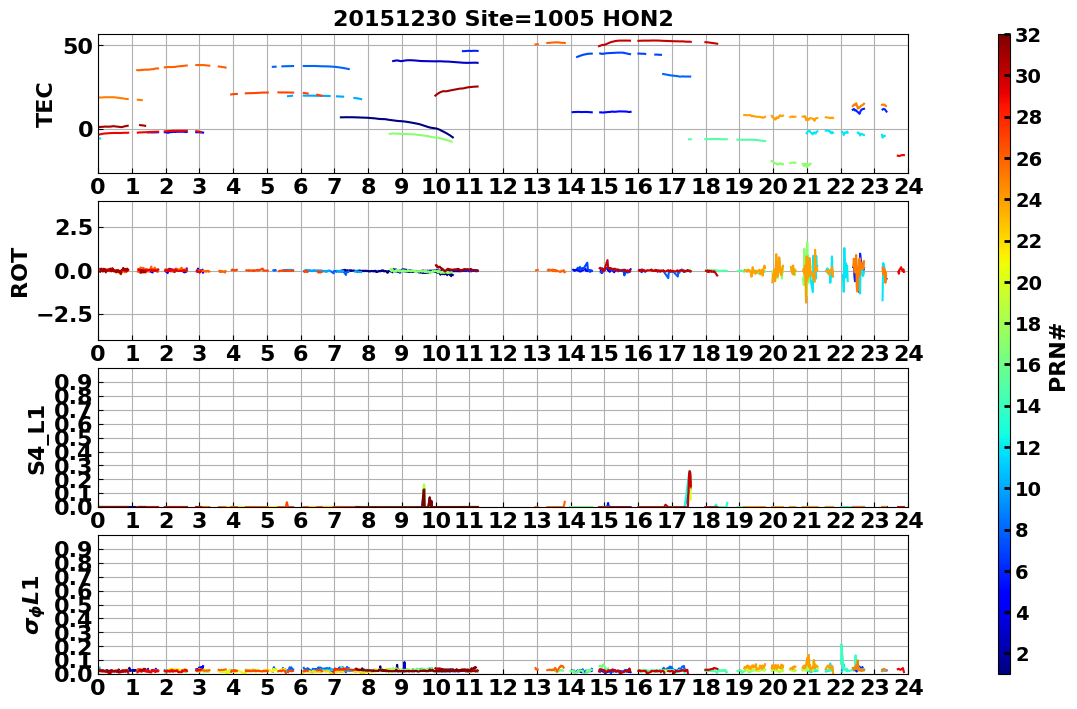The image size is (1077, 709).
Task: Click the large ROT spike near hour 21
Action: coord(806,273)
